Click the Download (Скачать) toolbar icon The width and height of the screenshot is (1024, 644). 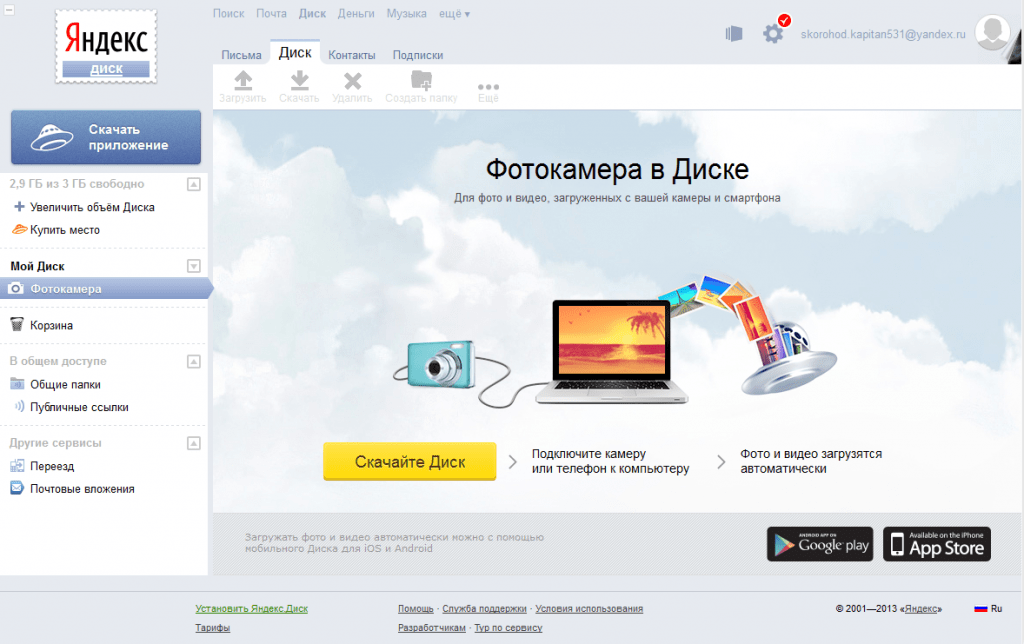coord(300,80)
